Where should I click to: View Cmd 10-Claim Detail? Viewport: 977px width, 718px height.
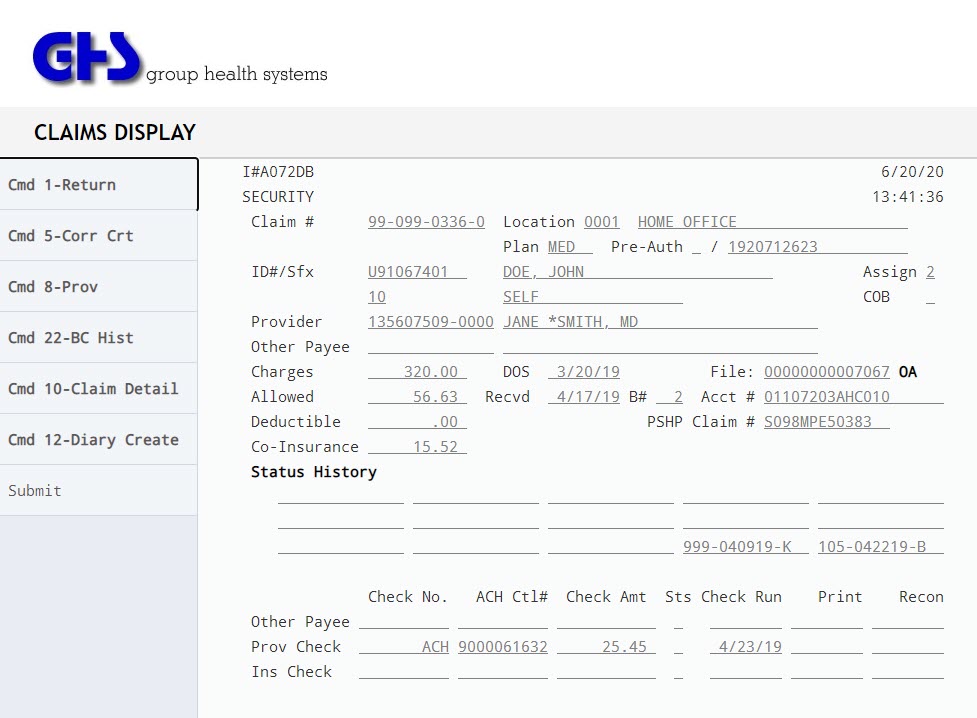click(98, 389)
